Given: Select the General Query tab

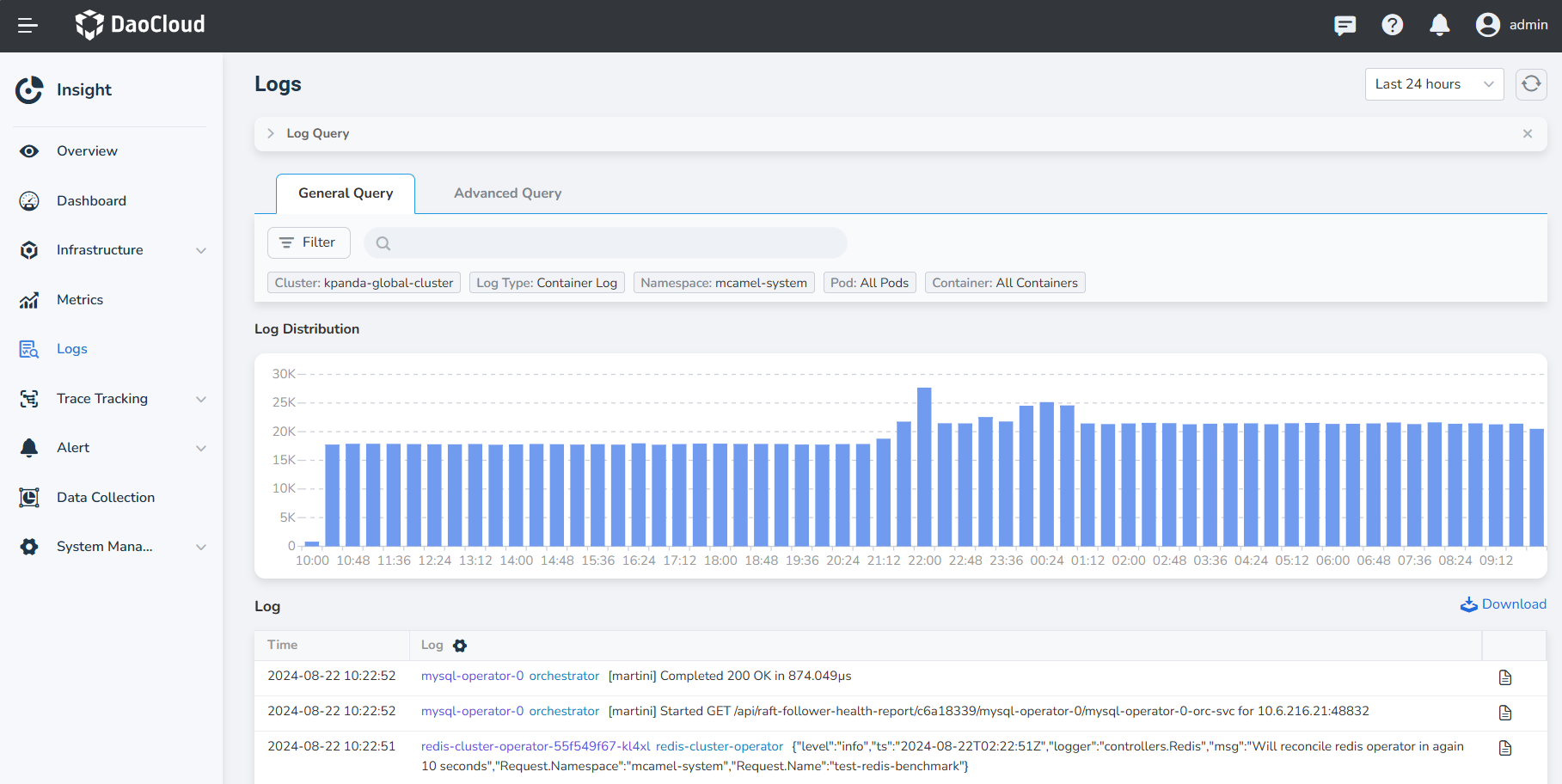Looking at the screenshot, I should 346,193.
